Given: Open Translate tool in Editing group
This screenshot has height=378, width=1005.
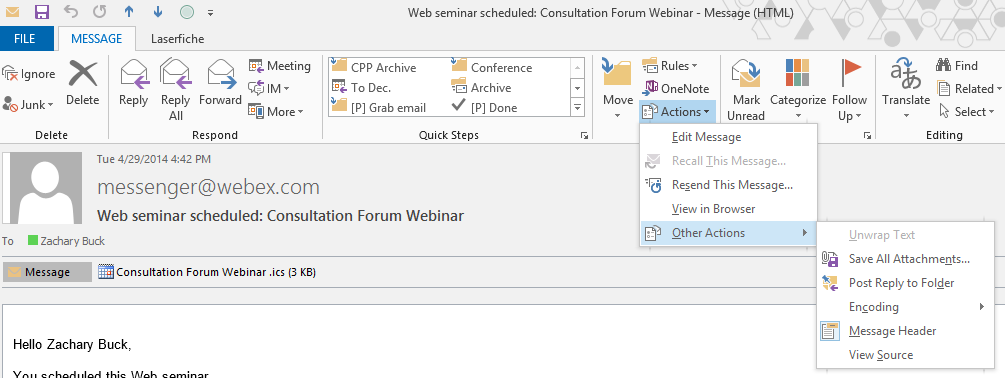Looking at the screenshot, I should click(906, 89).
